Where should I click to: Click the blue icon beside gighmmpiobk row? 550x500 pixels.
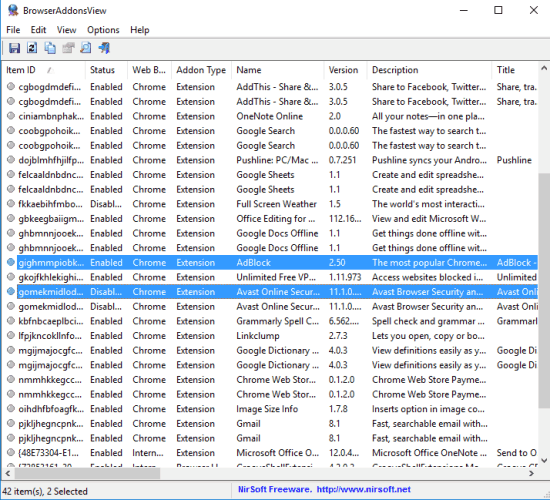[11, 262]
